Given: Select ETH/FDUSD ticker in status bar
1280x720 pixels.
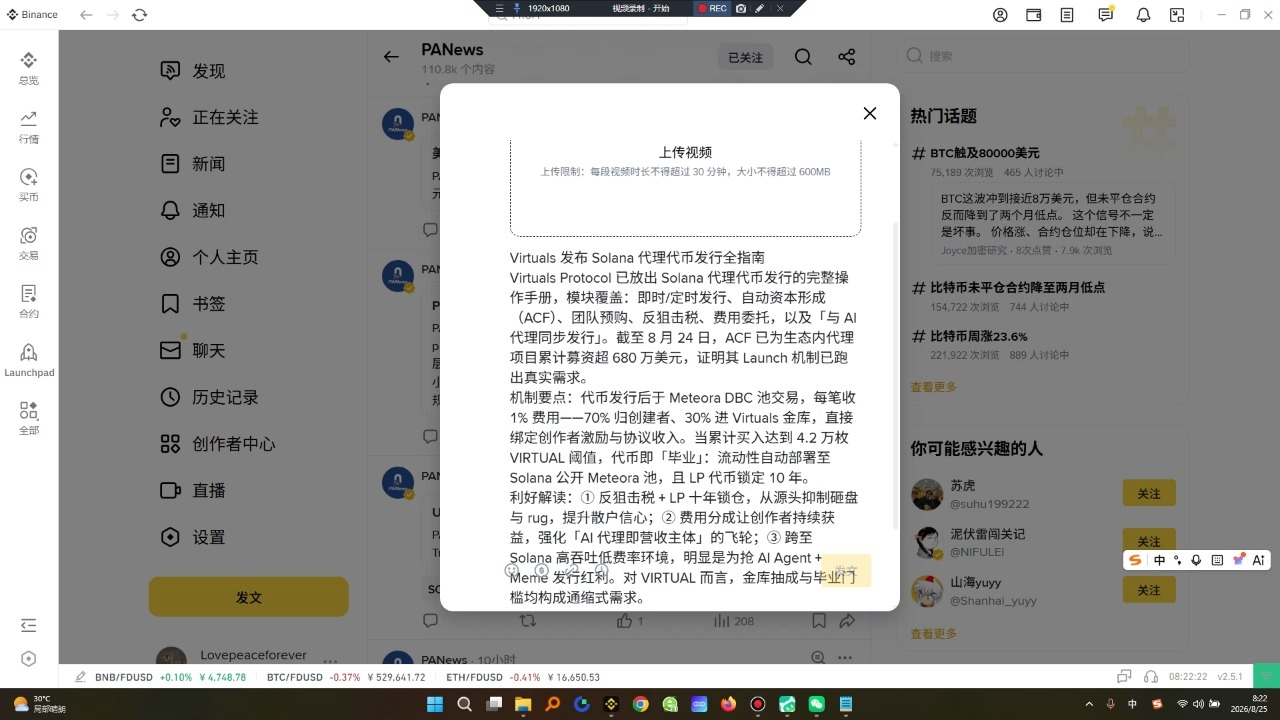Looking at the screenshot, I should (523, 677).
